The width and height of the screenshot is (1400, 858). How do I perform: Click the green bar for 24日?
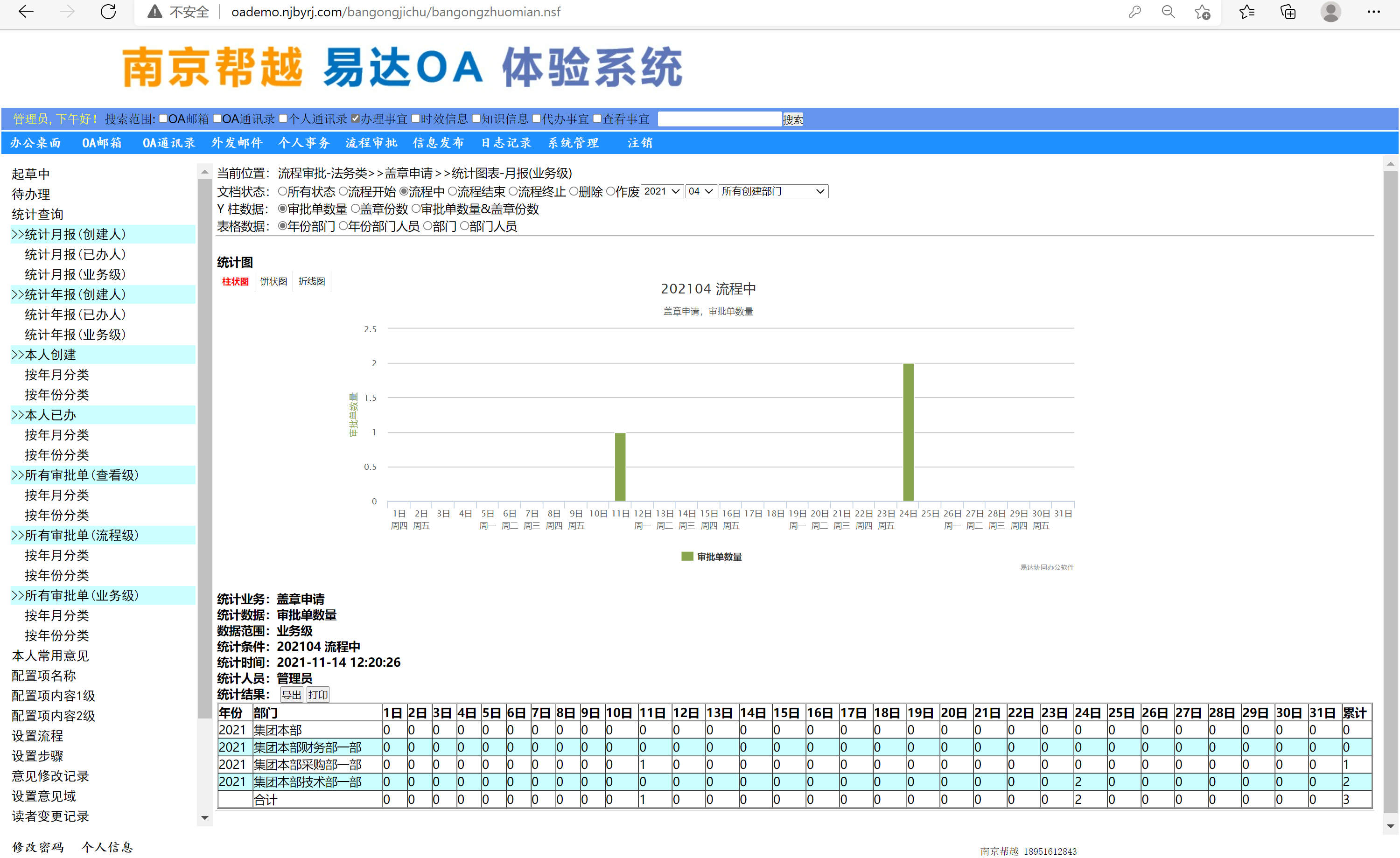908,432
